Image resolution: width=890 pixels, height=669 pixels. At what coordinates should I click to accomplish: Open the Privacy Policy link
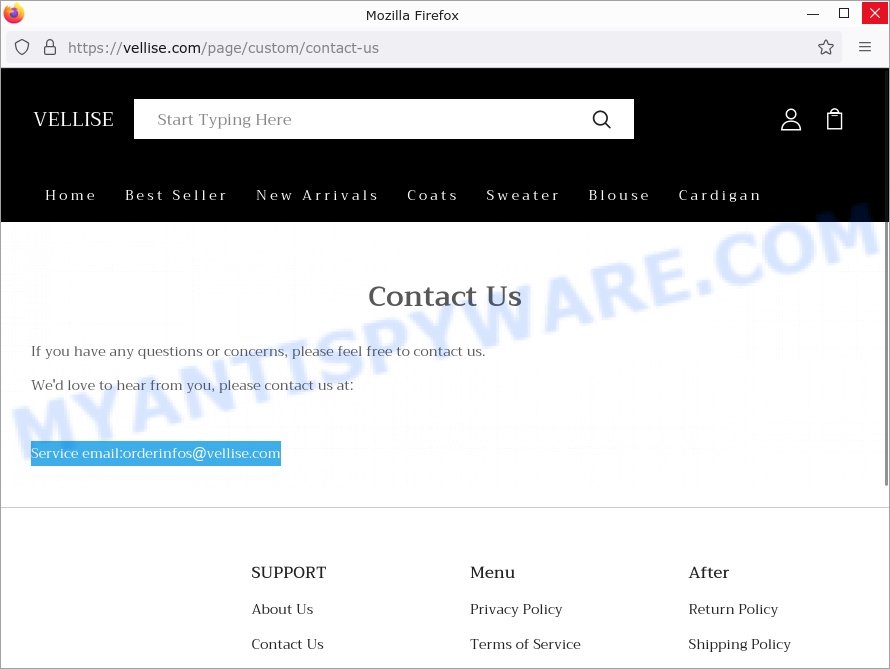[516, 609]
